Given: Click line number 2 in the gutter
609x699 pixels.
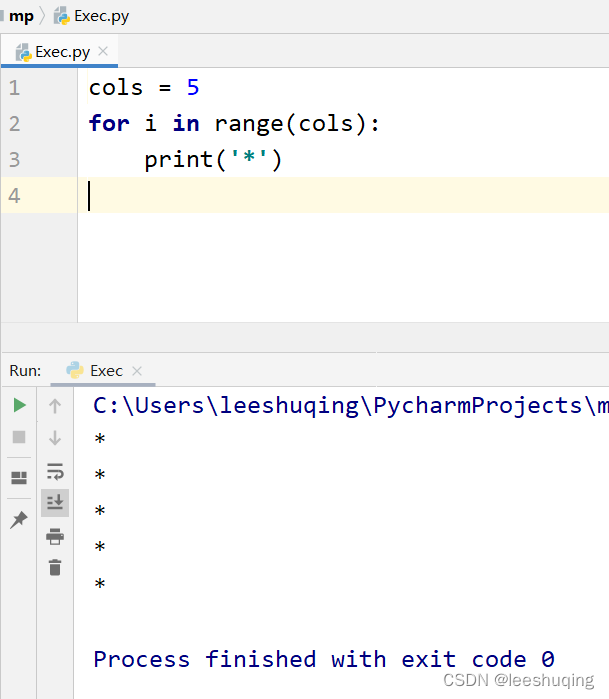Looking at the screenshot, I should (x=14, y=123).
